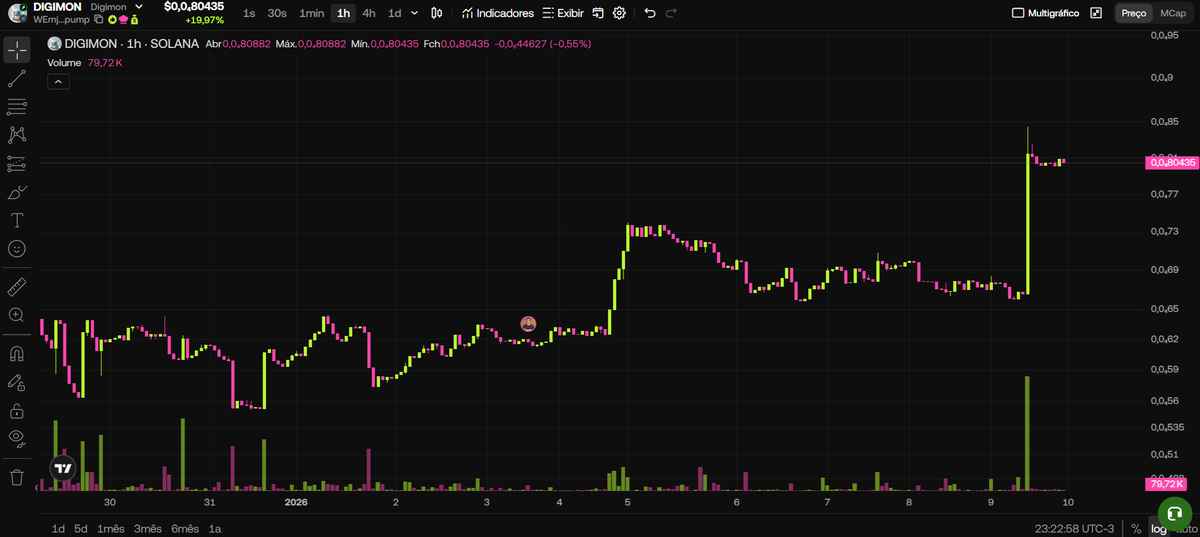
Task: Click the 79,72K volume axis label
Action: click(1167, 484)
